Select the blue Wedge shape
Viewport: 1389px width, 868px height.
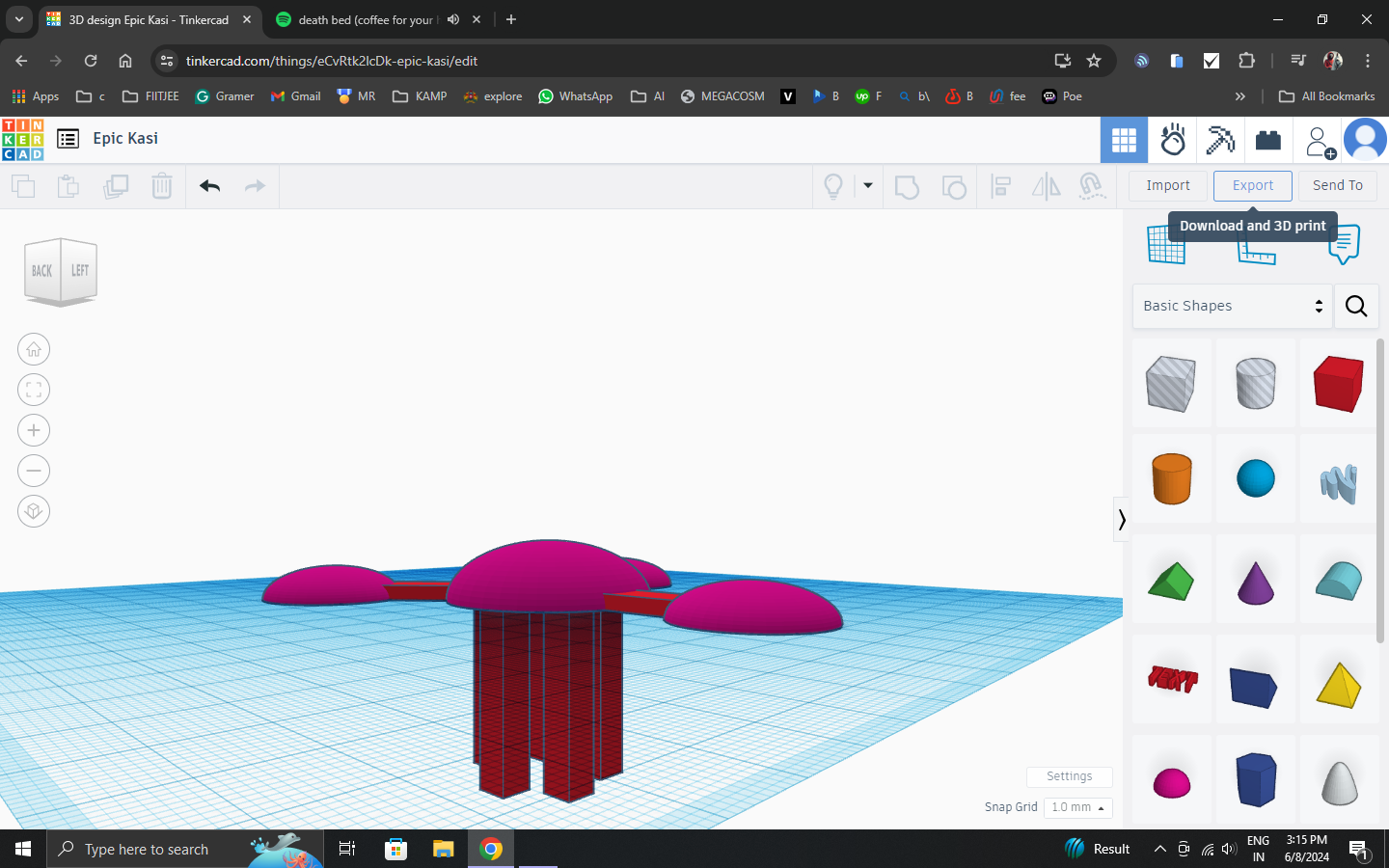pyautogui.click(x=1255, y=686)
